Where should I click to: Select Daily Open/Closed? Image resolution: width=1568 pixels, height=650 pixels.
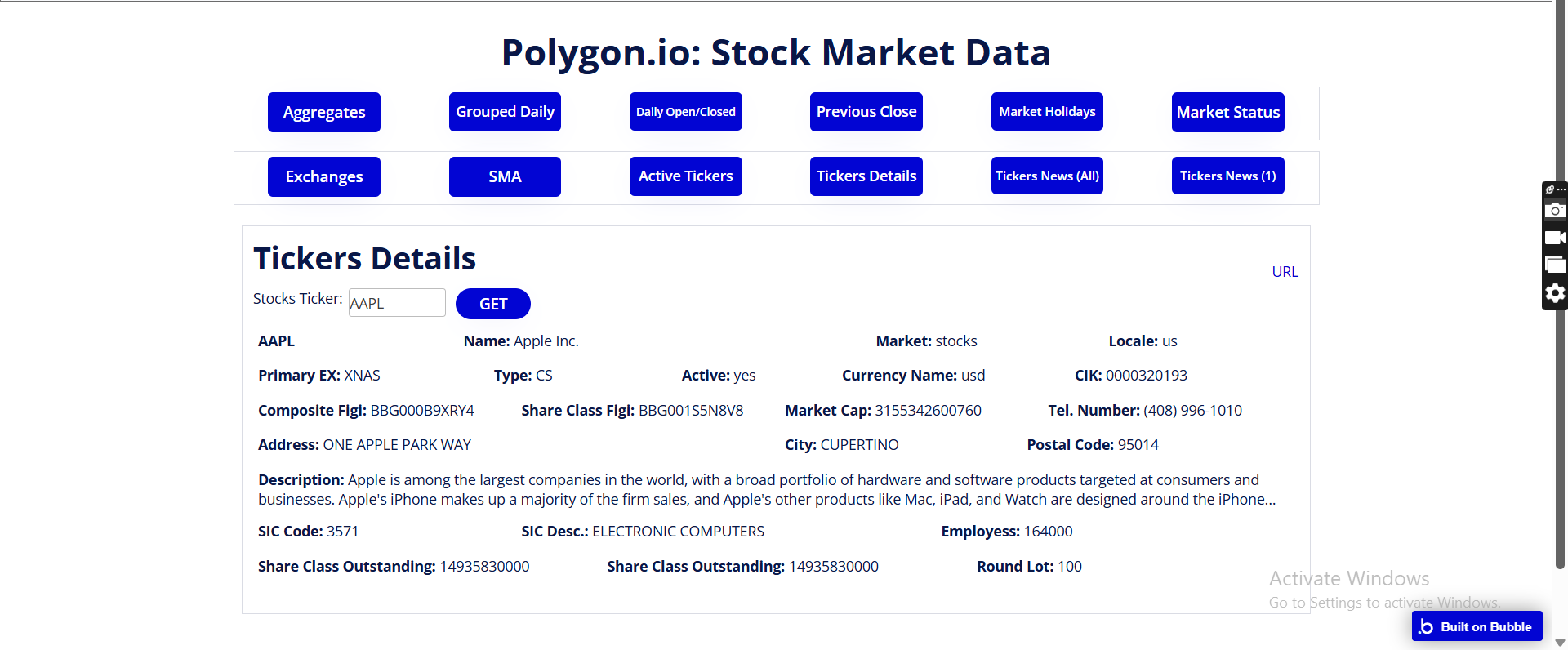[686, 112]
